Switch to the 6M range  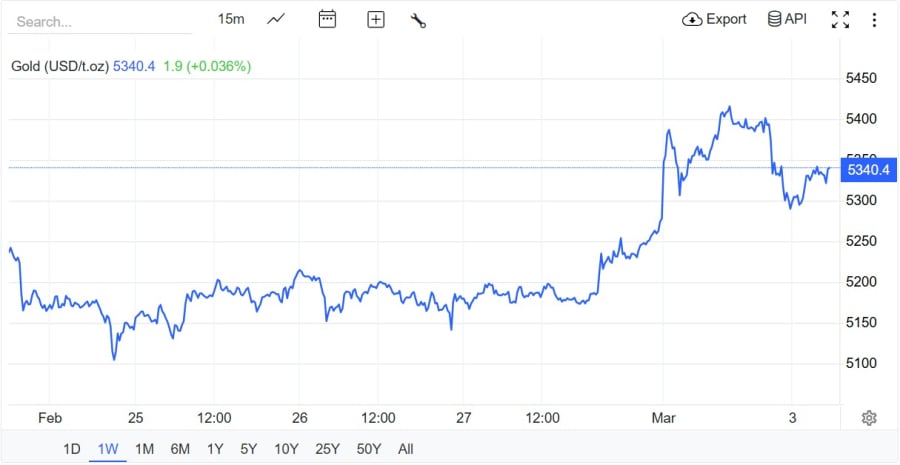tap(180, 449)
